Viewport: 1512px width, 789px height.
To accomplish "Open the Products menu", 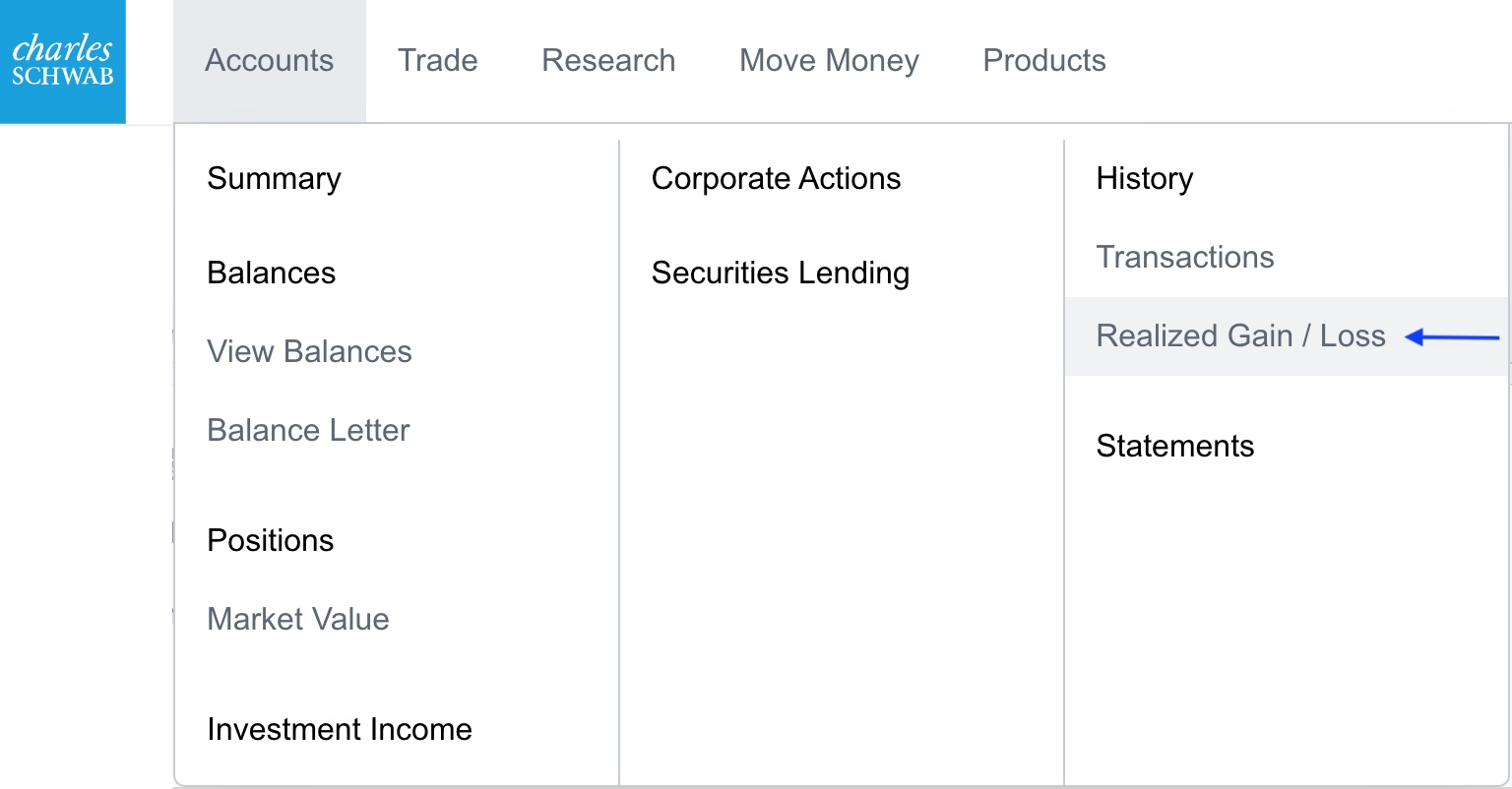I will (x=1044, y=61).
